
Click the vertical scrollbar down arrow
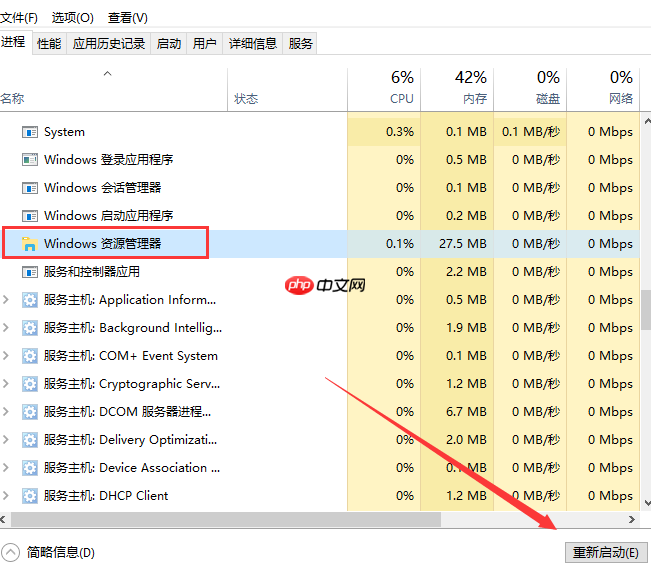coord(647,503)
